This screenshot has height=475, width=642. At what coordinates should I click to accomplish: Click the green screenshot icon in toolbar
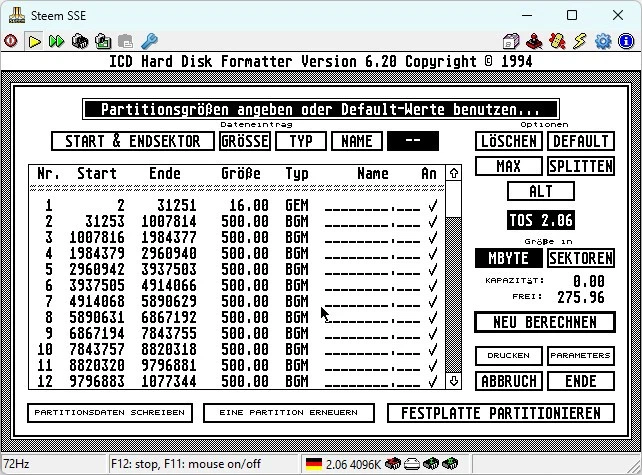(x=103, y=41)
